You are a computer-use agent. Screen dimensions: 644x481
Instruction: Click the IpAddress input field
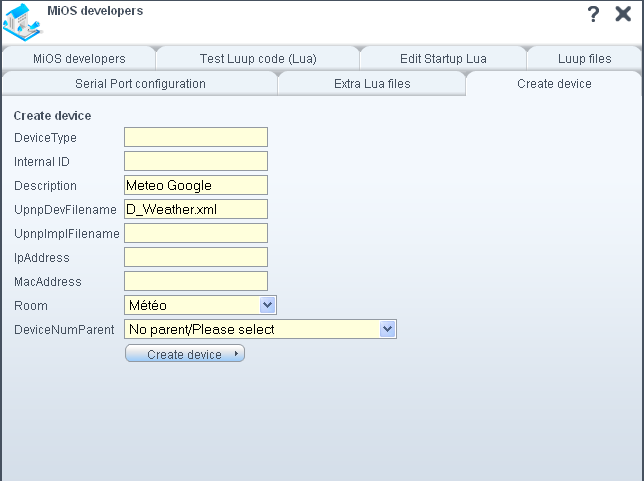196,257
